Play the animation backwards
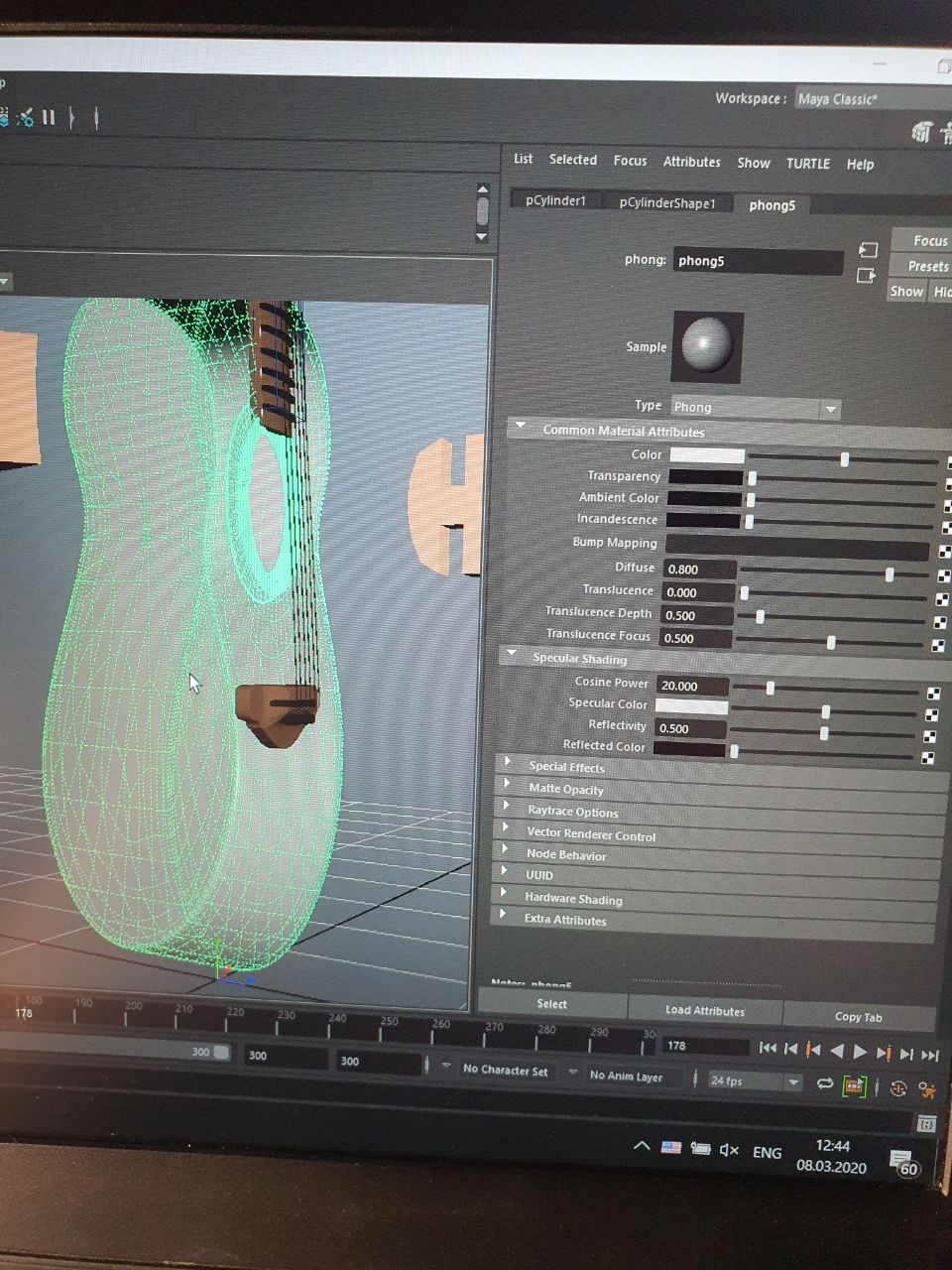This screenshot has width=952, height=1270. [x=837, y=1051]
